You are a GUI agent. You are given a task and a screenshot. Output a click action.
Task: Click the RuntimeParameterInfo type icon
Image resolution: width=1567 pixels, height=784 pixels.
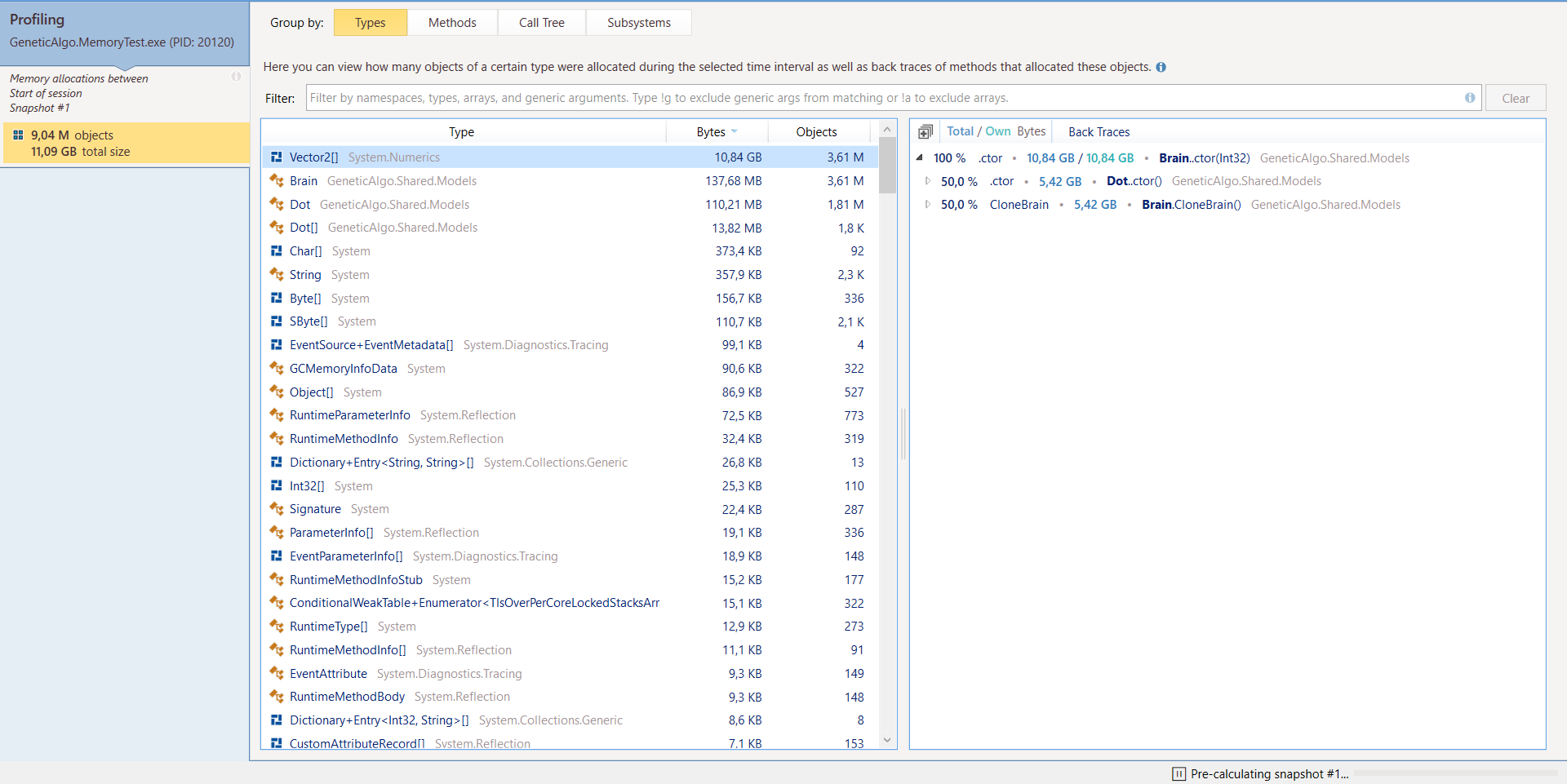pyautogui.click(x=277, y=415)
